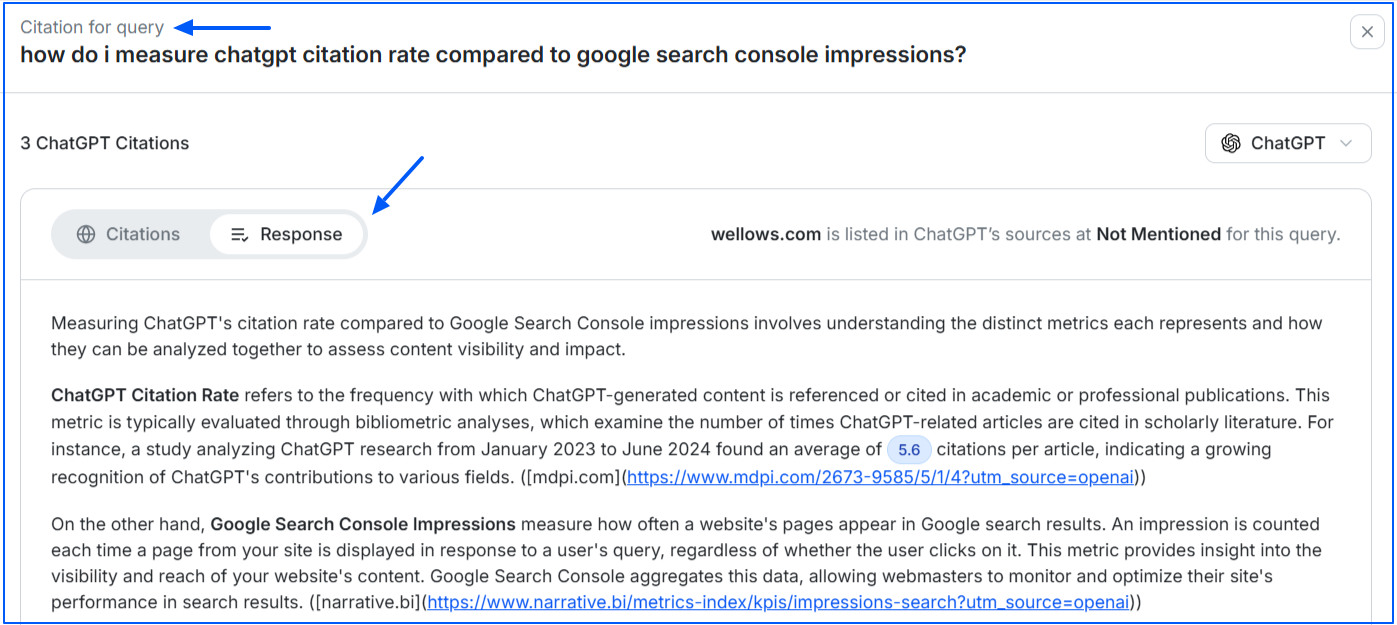This screenshot has width=1397, height=625.
Task: Click the Not Mentioned status text
Action: [x=1158, y=234]
